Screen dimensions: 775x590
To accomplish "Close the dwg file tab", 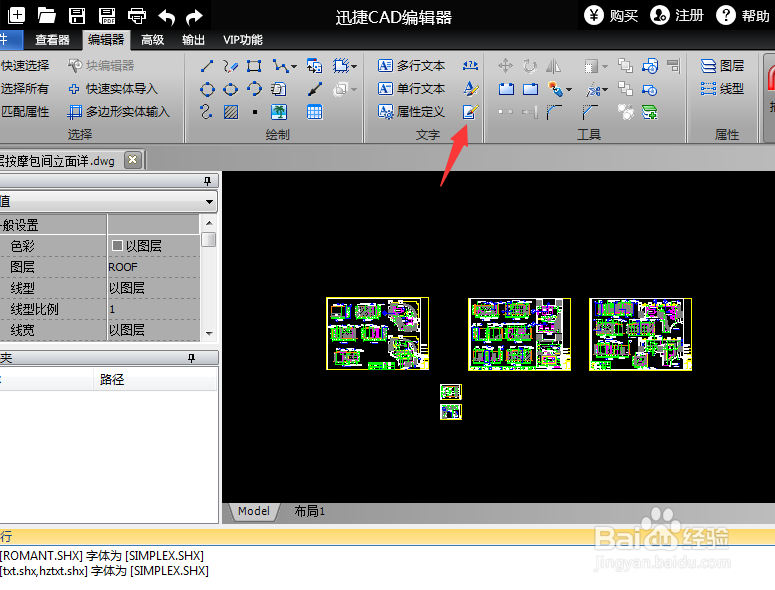I will pos(132,160).
